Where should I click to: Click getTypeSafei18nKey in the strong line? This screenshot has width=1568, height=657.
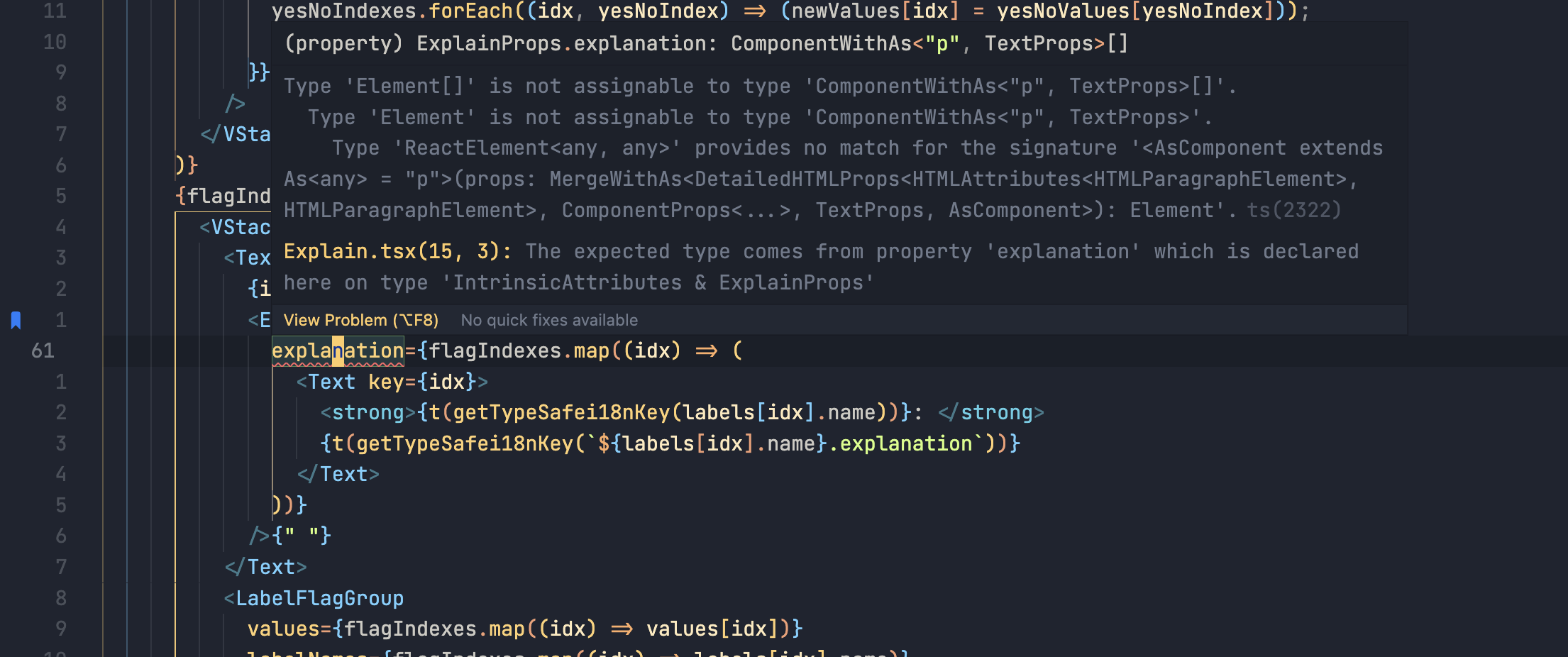click(x=561, y=412)
